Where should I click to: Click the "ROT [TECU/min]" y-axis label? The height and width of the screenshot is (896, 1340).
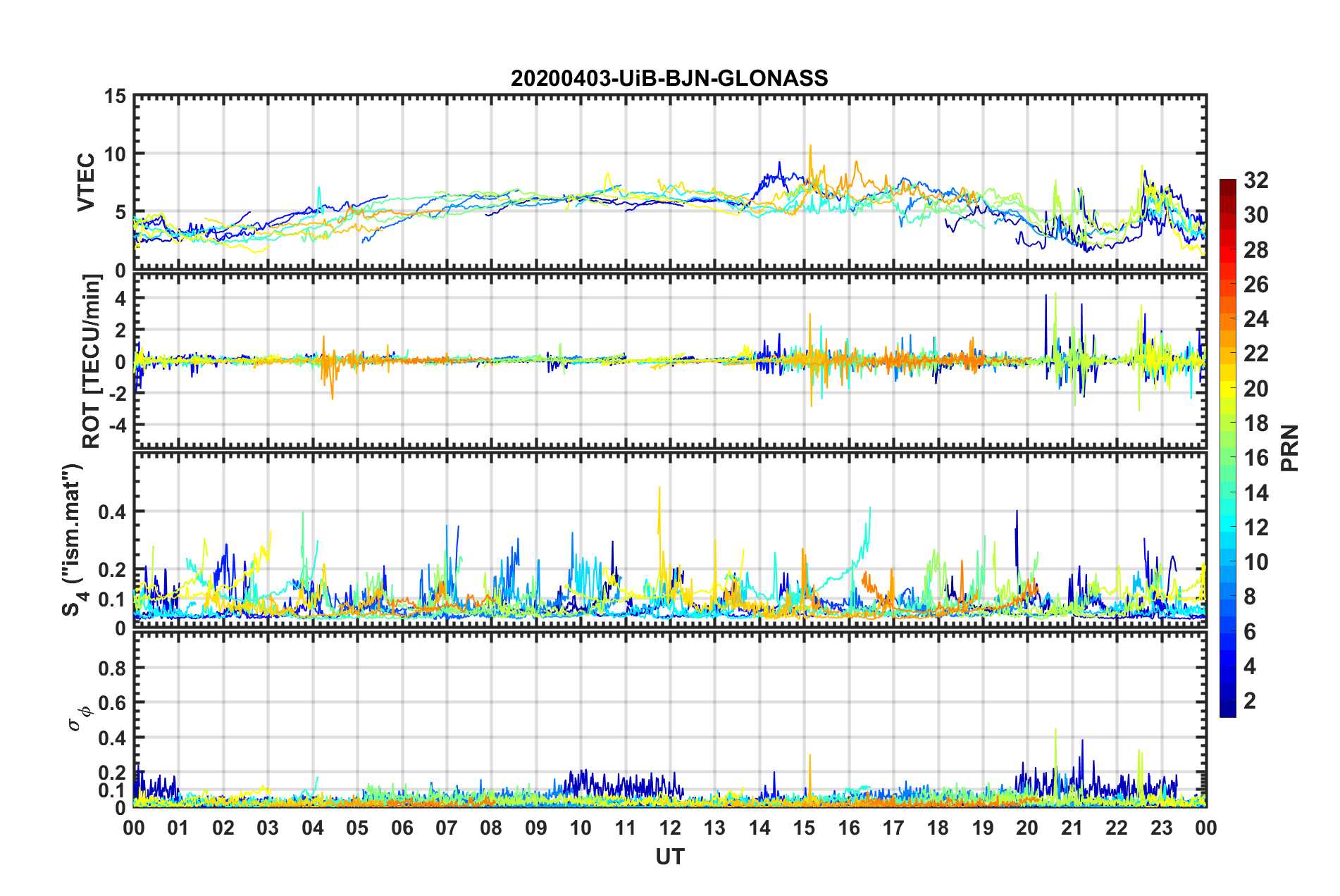[92, 361]
